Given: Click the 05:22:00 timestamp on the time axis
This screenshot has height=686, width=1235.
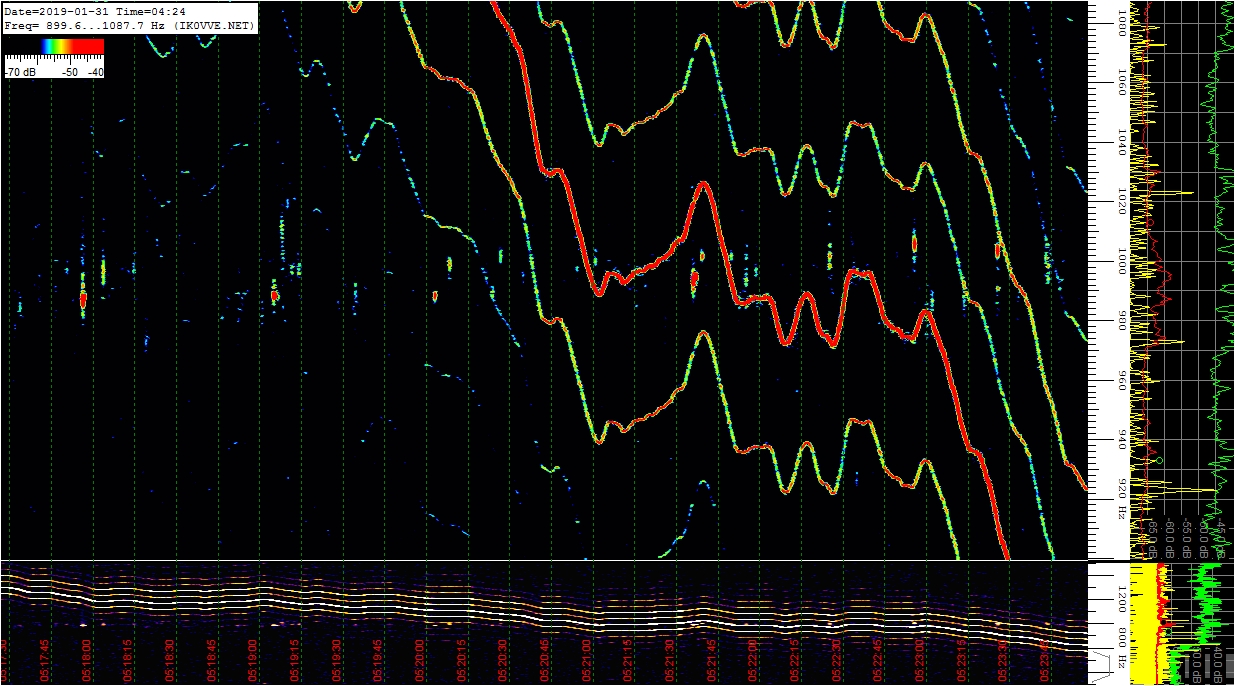Looking at the screenshot, I should [754, 660].
